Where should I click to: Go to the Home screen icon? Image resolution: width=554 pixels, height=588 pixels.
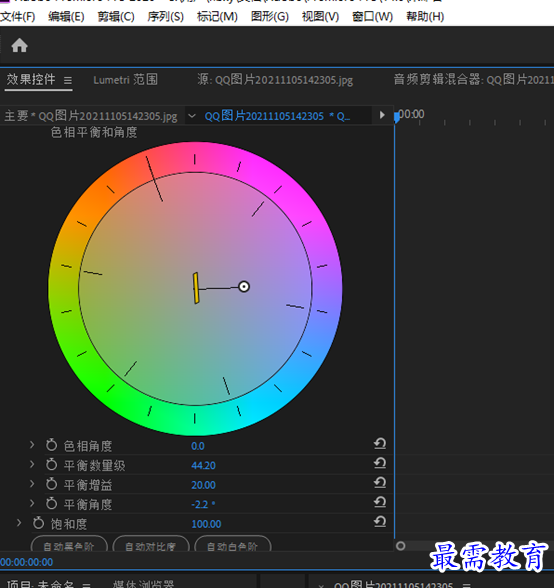click(x=20, y=46)
